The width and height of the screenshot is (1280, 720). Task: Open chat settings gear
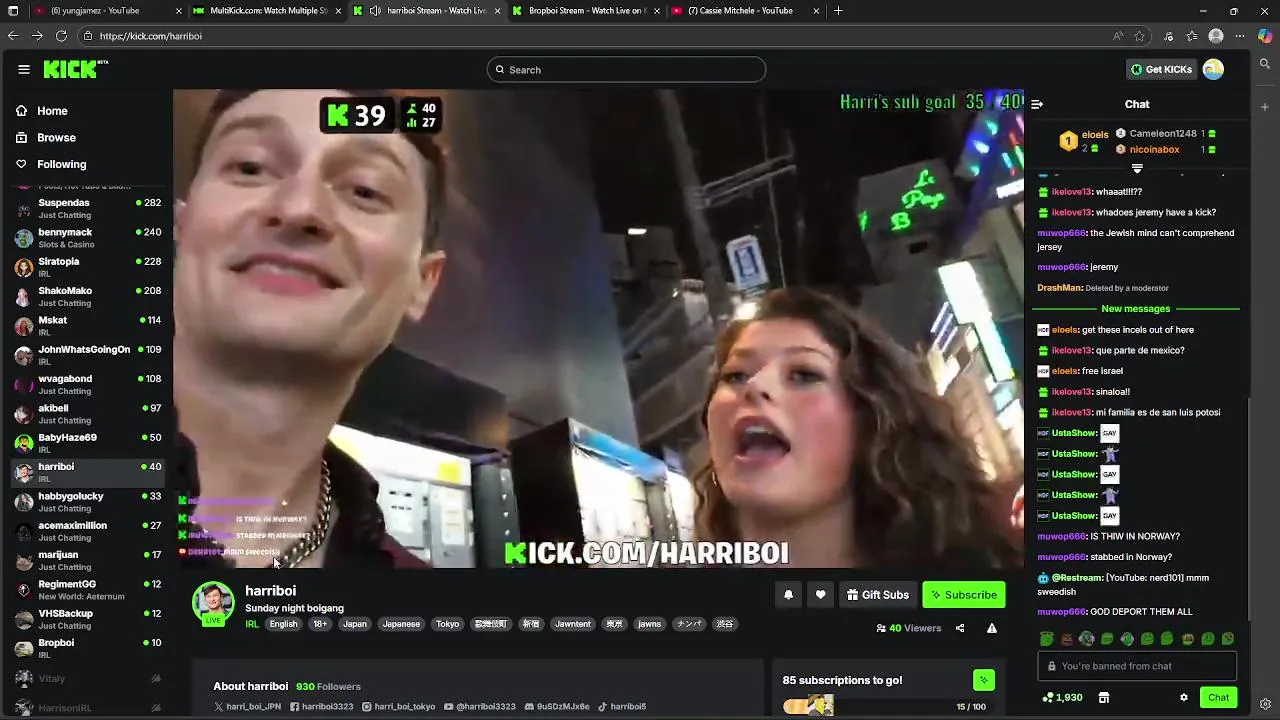pos(1184,697)
